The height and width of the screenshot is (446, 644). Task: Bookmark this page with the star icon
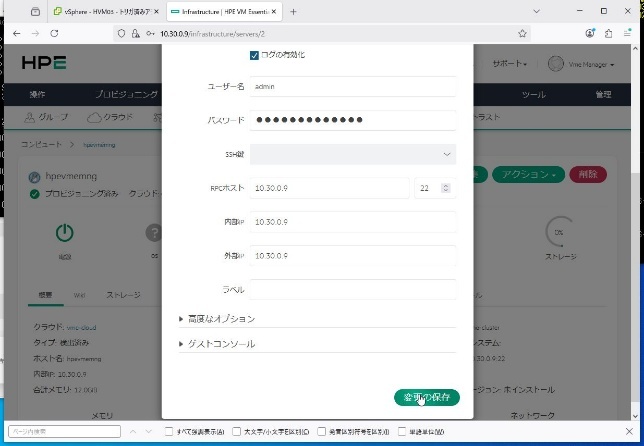(x=522, y=33)
